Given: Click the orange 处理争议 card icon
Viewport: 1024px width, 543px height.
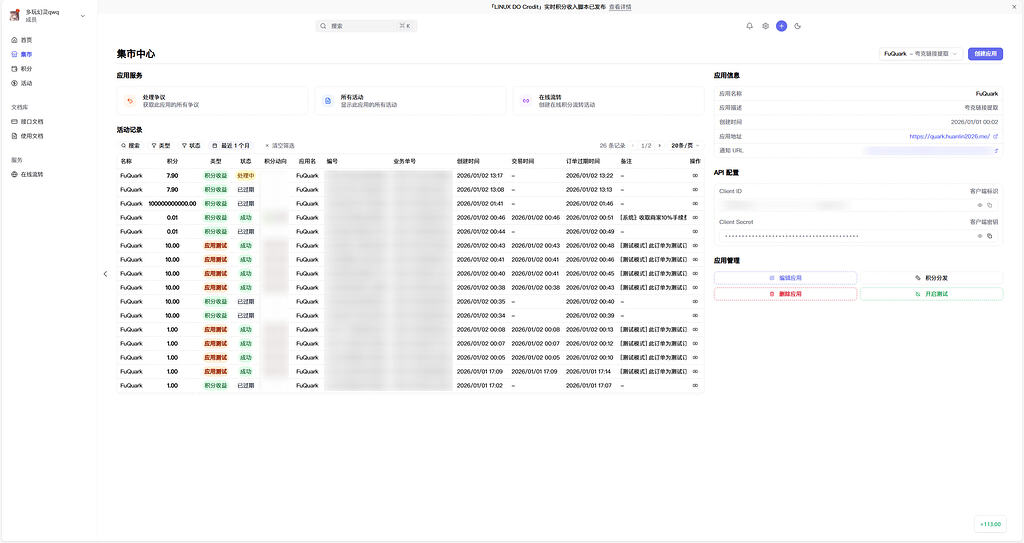Looking at the screenshot, I should pyautogui.click(x=130, y=101).
